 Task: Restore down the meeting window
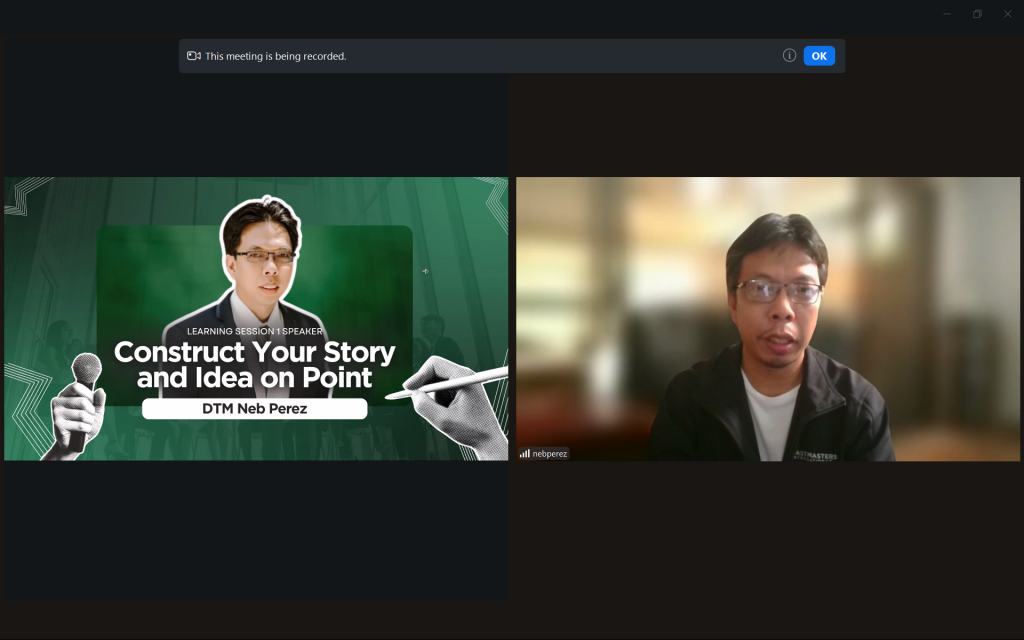[977, 14]
